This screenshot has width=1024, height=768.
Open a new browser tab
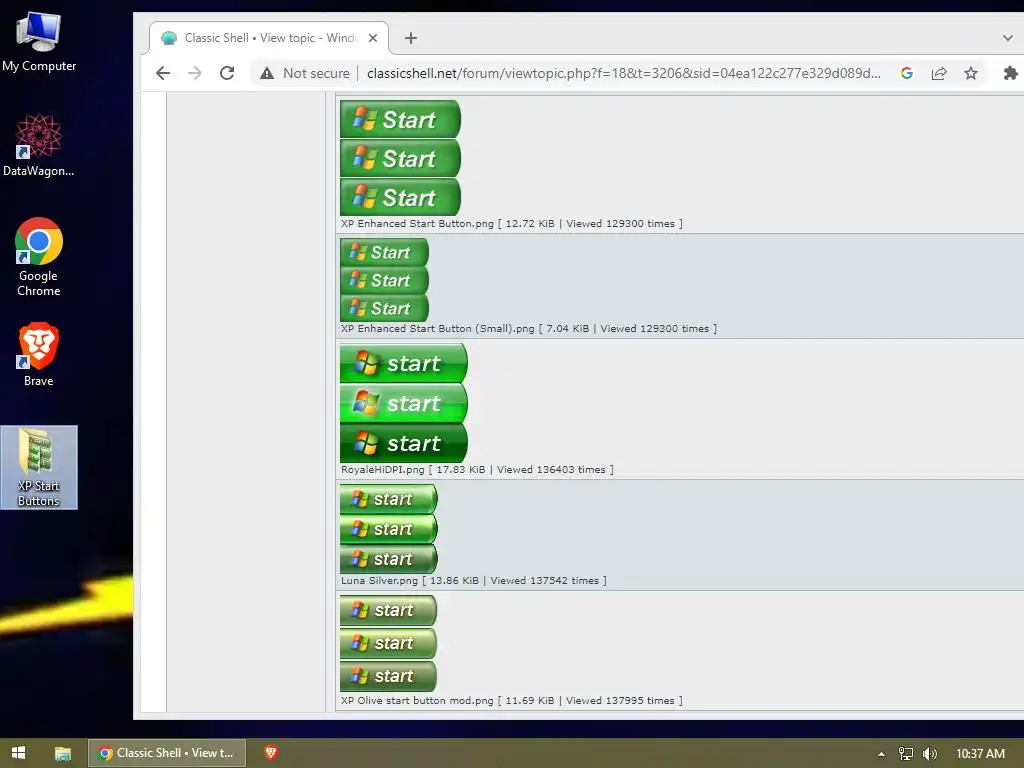coord(411,38)
